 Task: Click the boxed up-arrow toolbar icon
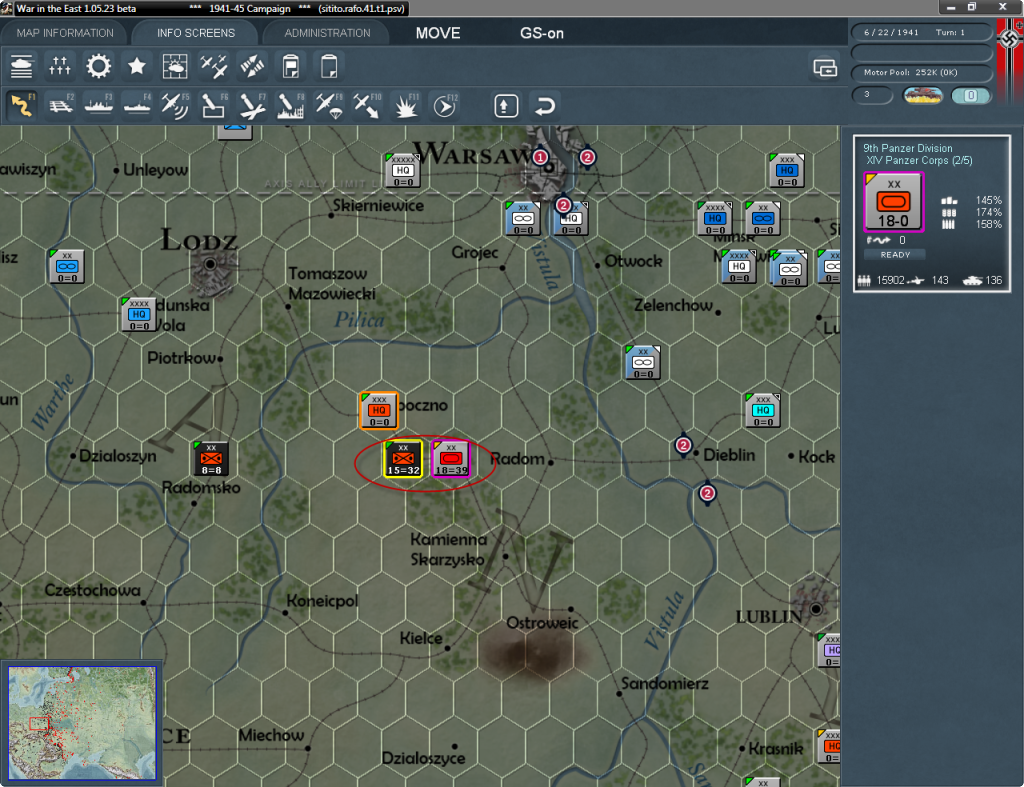click(506, 106)
